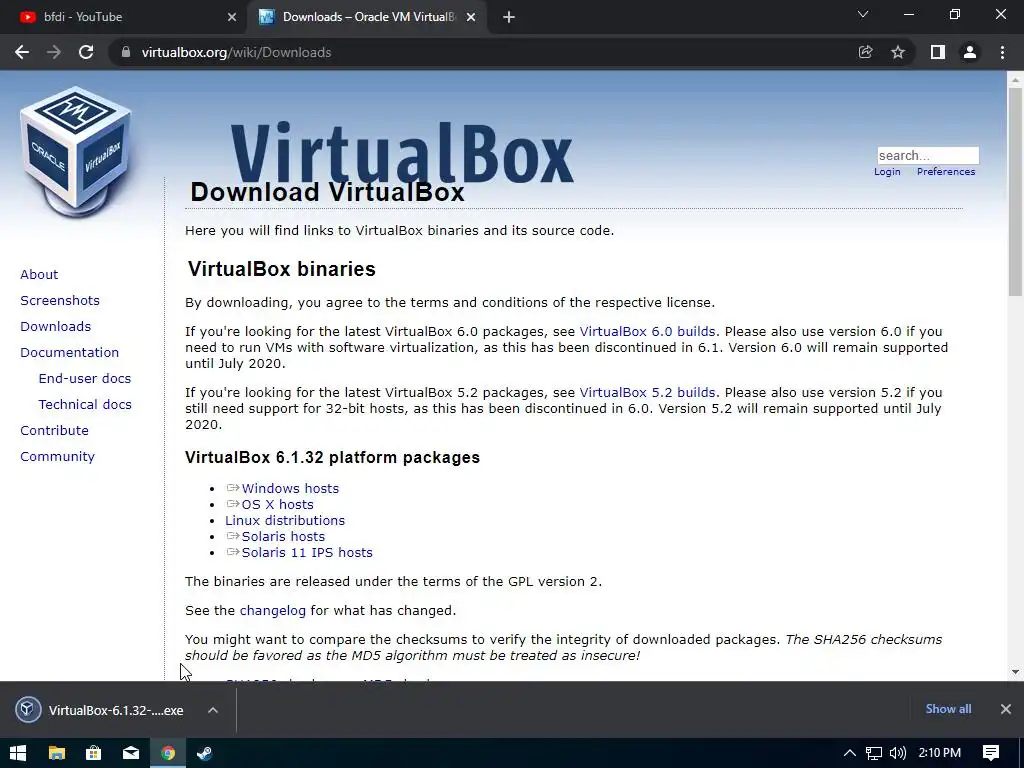Viewport: 1024px width, 768px height.
Task: Open network status tray icon
Action: click(874, 753)
